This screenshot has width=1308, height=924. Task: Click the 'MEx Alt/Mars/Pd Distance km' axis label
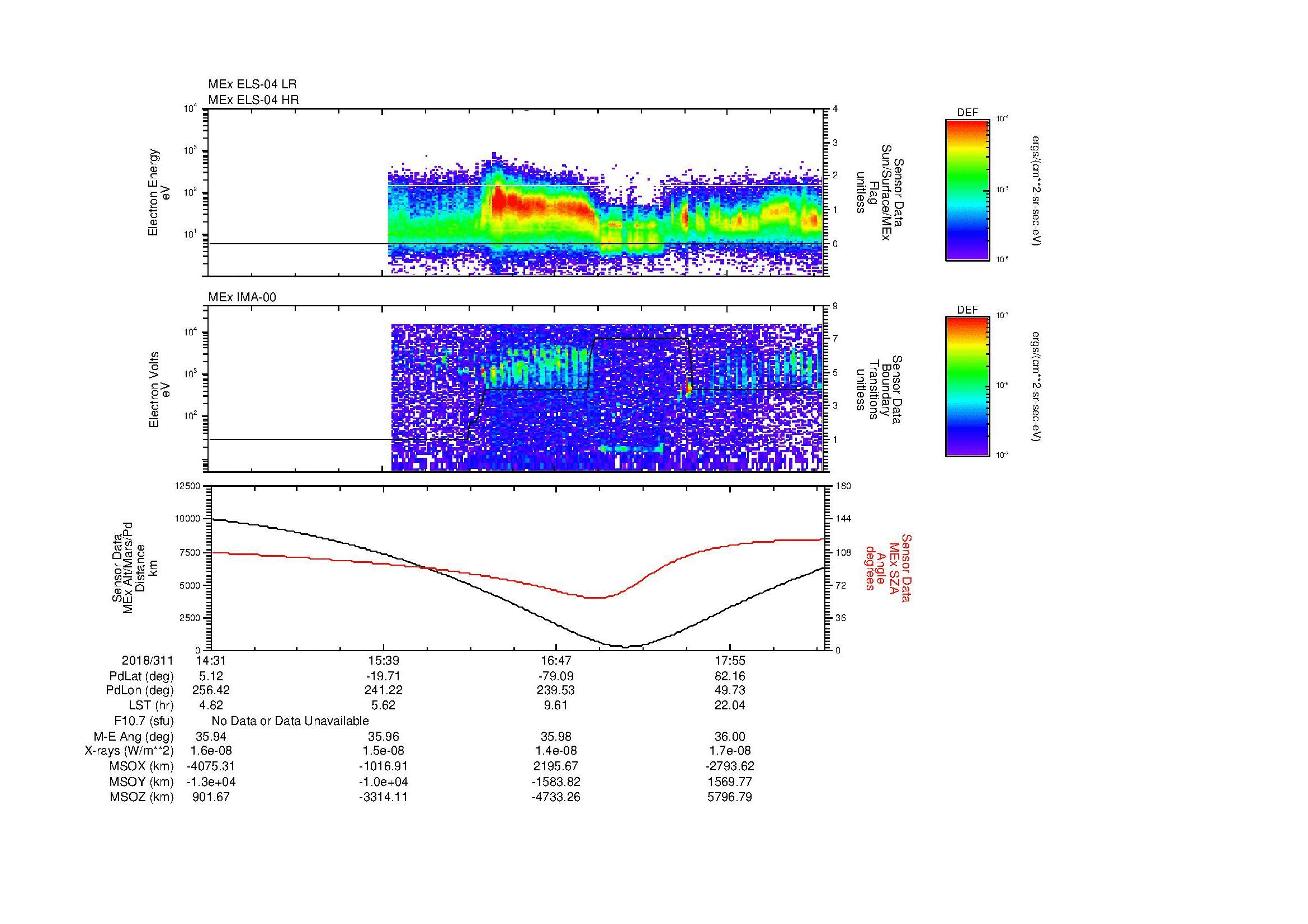[135, 567]
